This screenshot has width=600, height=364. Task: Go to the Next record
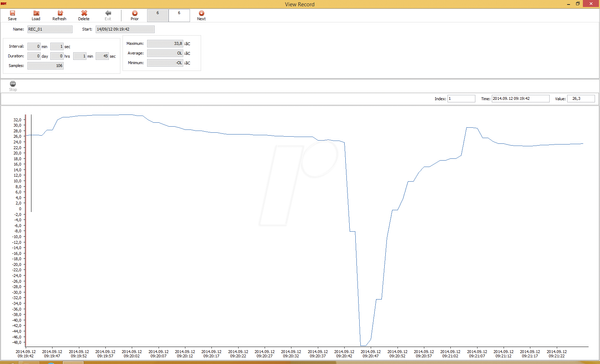201,15
